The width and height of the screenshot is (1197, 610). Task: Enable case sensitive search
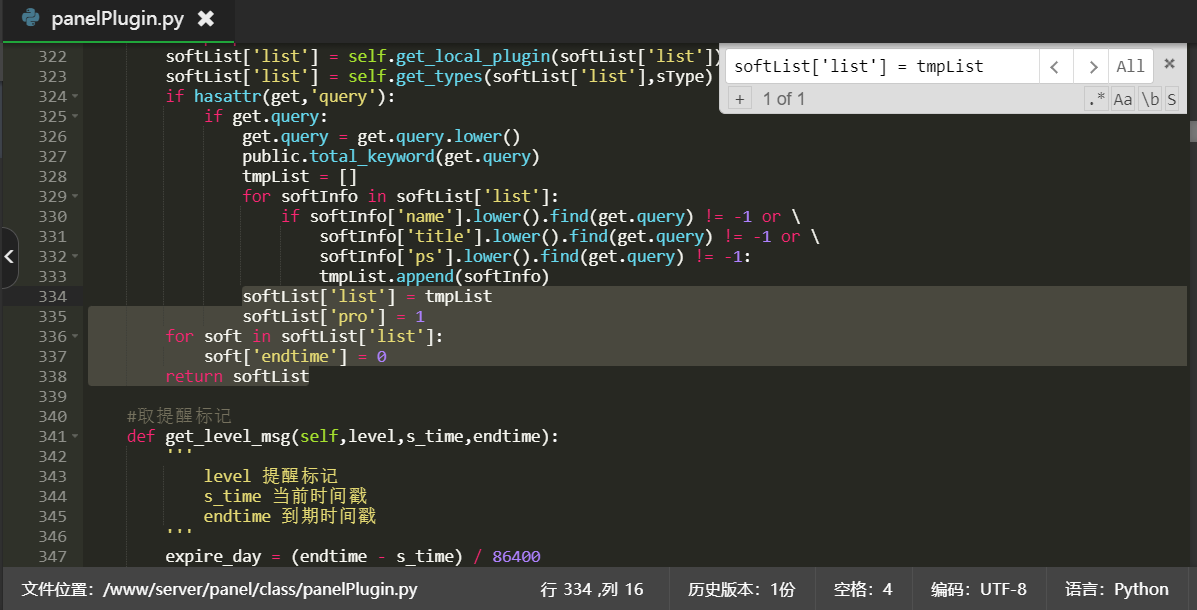(1123, 99)
